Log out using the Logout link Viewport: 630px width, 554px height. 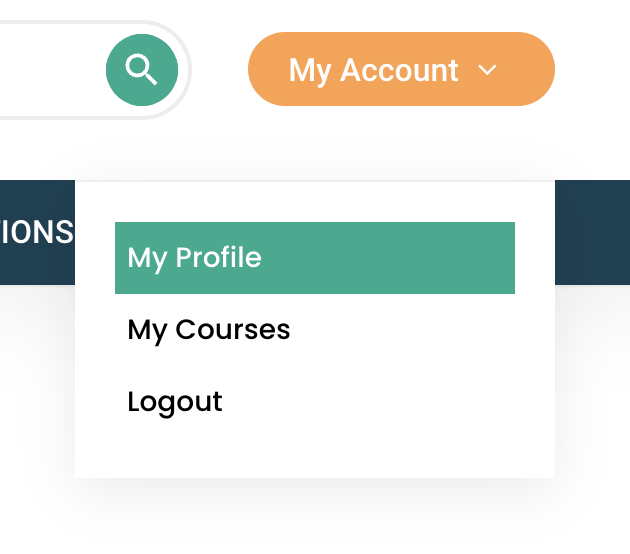click(175, 402)
